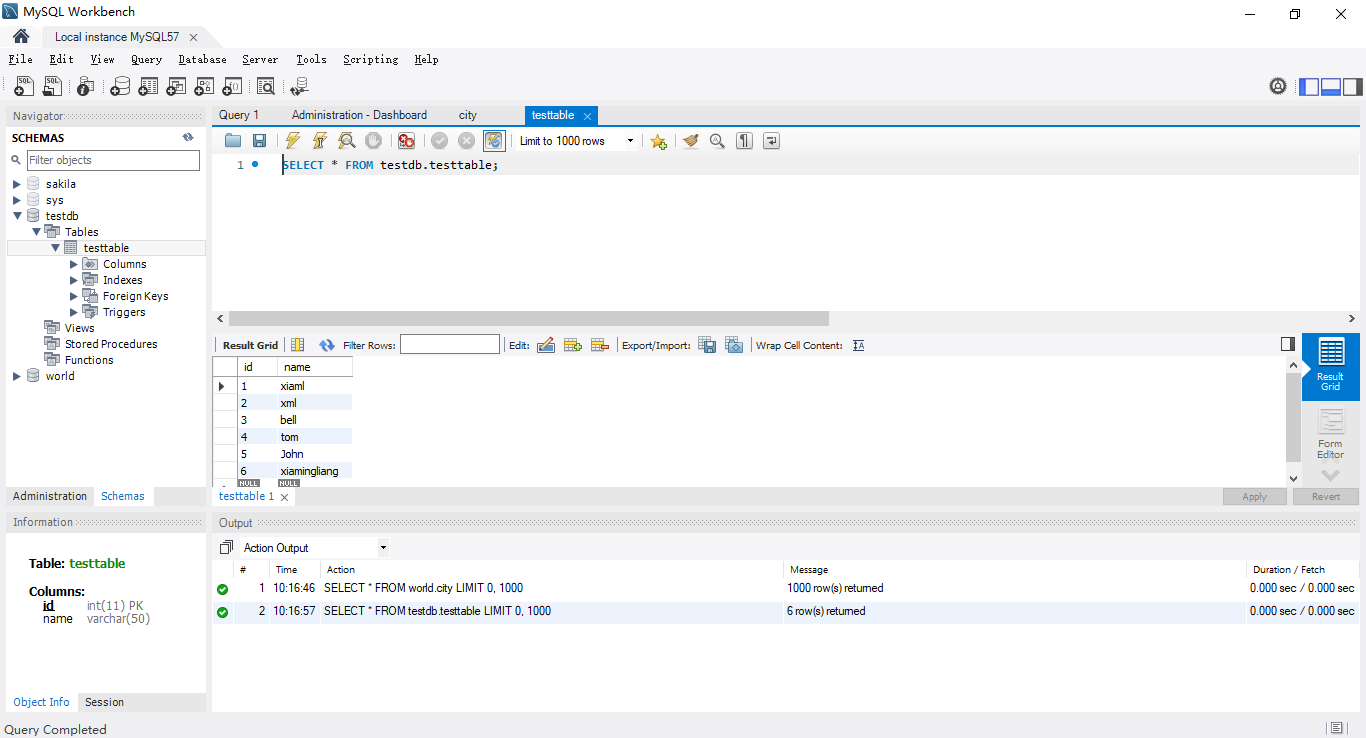The image size is (1366, 738).
Task: Toggle the result side panel visibility
Action: tap(1288, 344)
